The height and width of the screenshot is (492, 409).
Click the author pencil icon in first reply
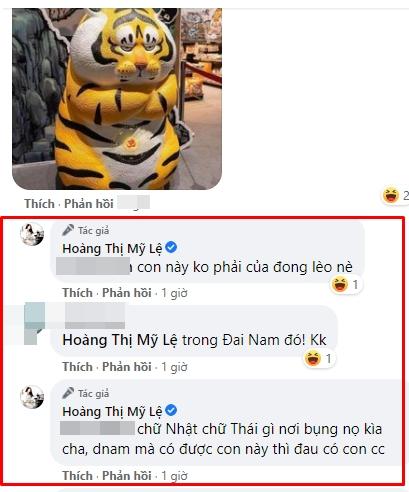(x=68, y=230)
